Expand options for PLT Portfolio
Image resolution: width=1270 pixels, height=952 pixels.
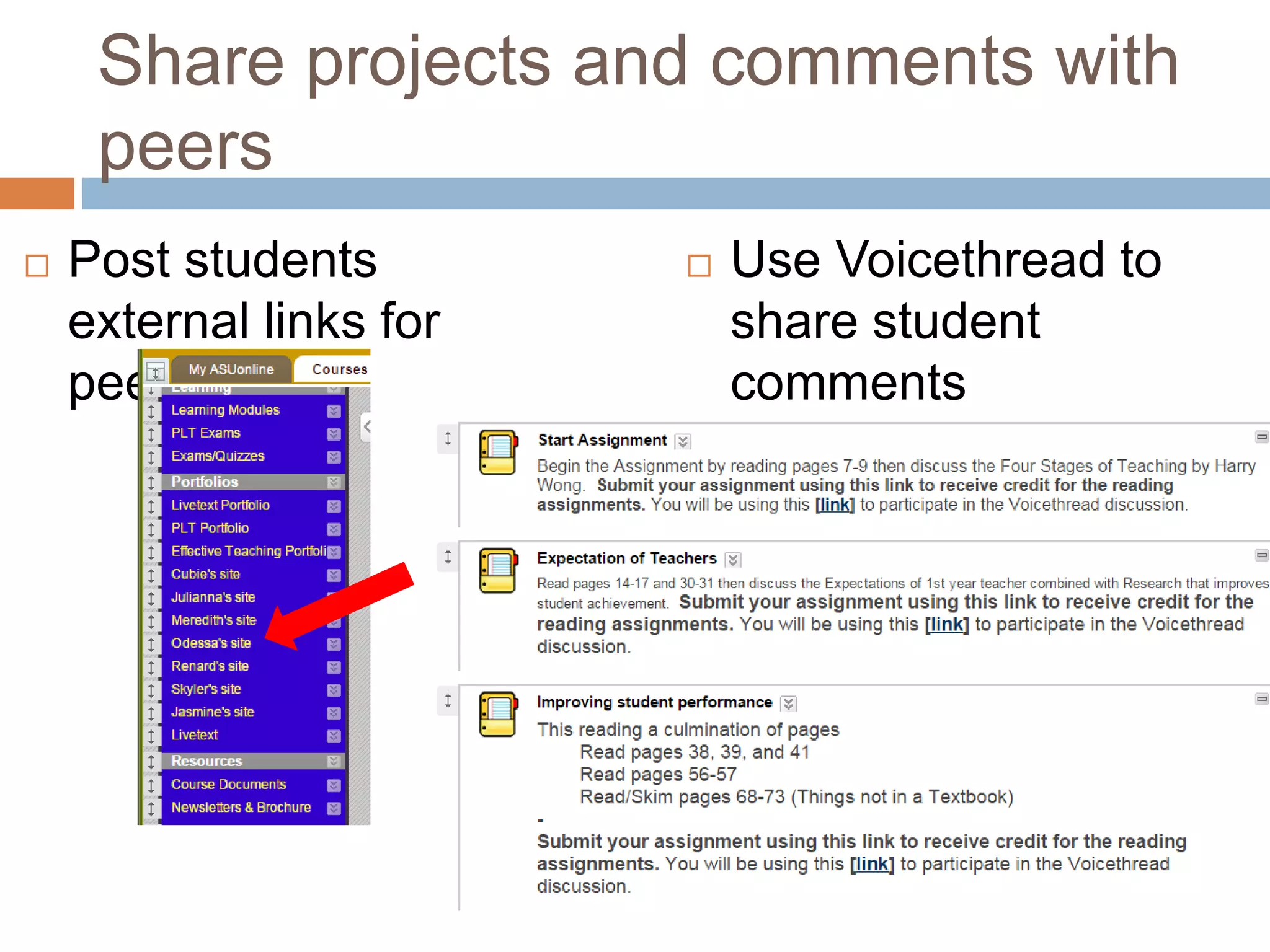point(334,529)
